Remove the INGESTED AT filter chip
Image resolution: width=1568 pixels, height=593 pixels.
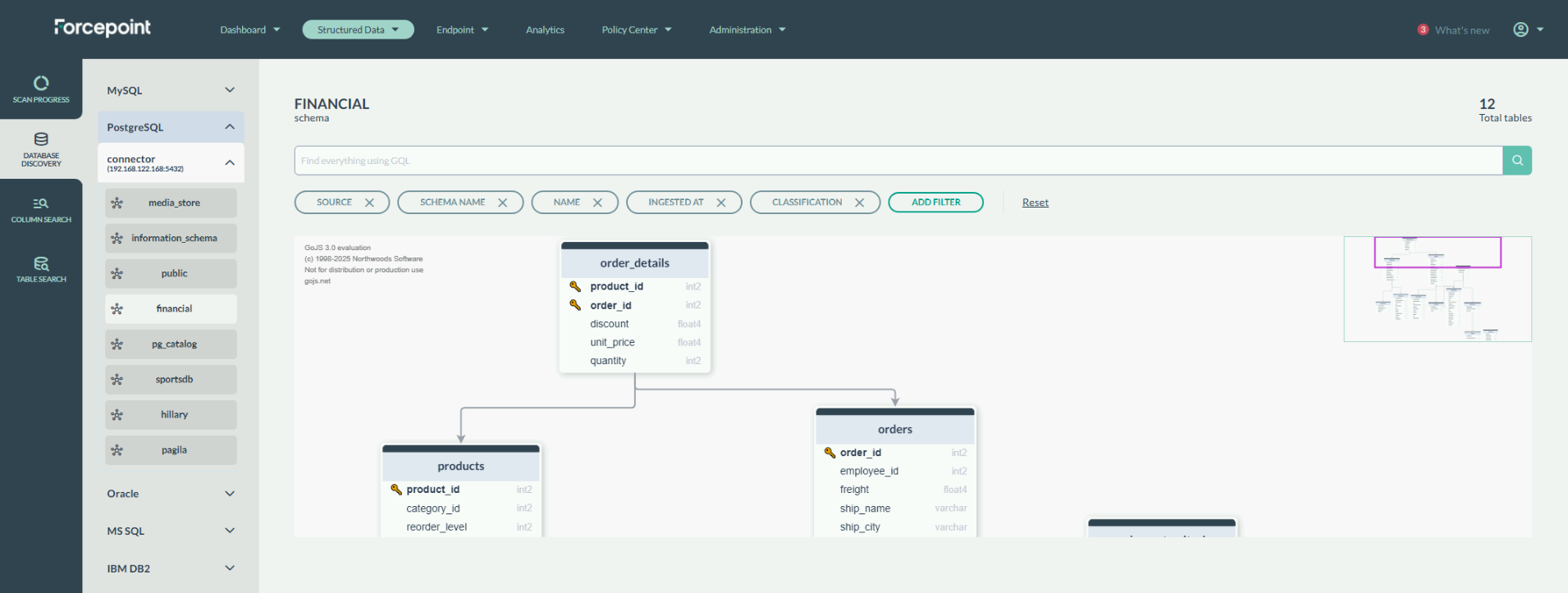tap(720, 203)
